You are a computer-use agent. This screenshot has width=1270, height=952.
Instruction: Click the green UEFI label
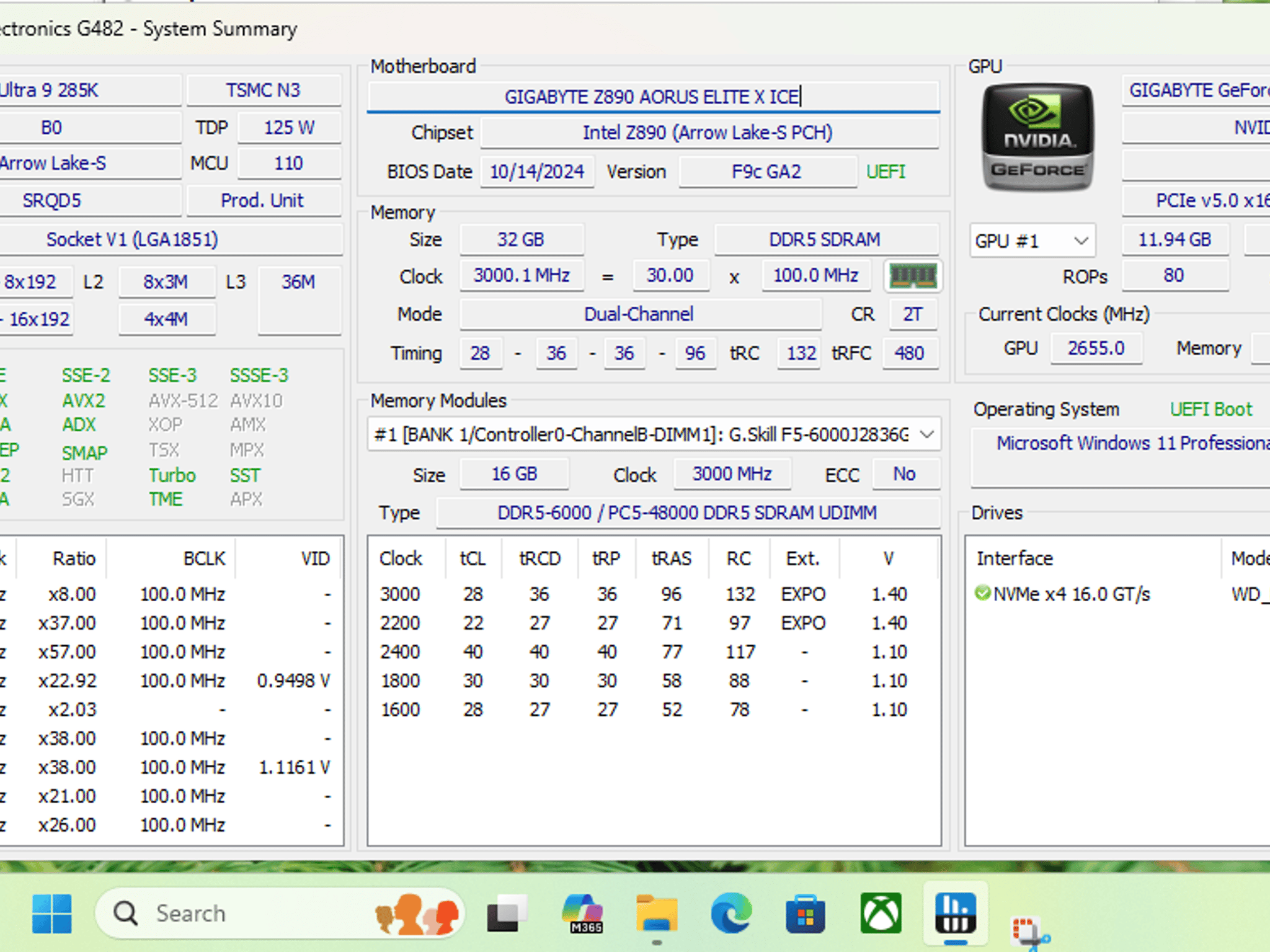(886, 171)
